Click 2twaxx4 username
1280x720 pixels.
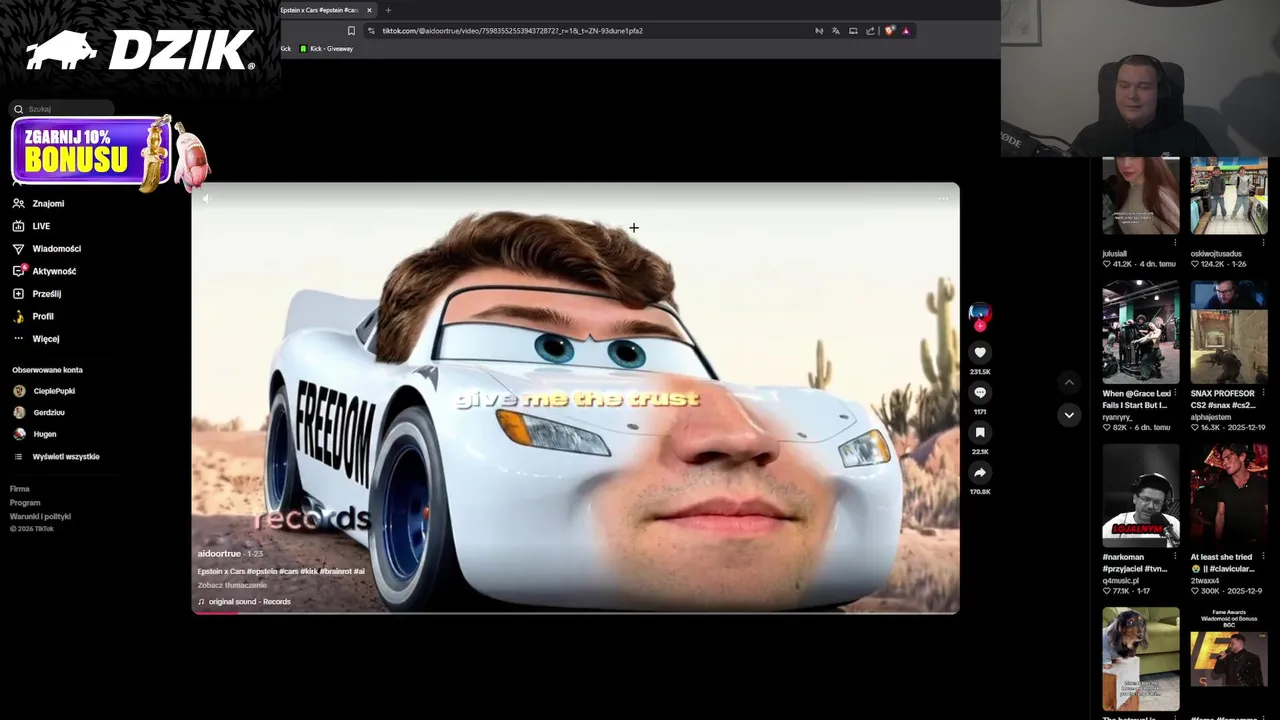click(x=1205, y=580)
